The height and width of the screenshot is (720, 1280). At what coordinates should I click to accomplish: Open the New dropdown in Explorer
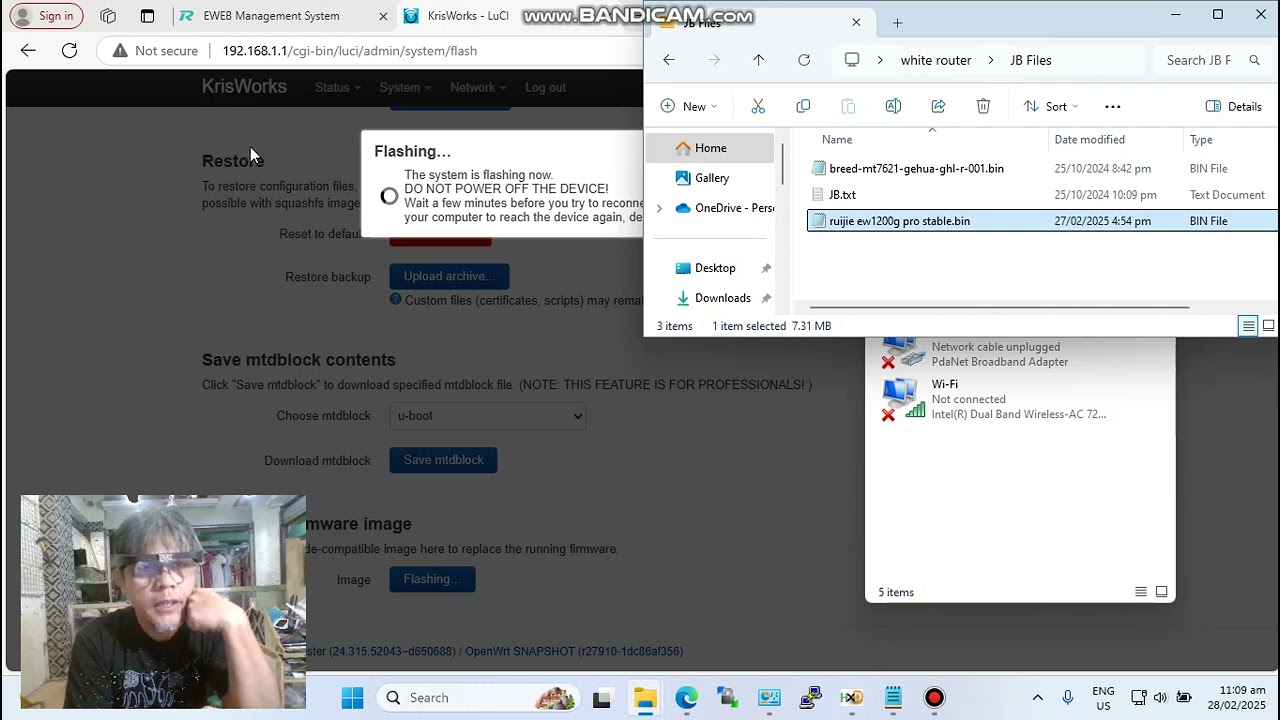tap(689, 106)
